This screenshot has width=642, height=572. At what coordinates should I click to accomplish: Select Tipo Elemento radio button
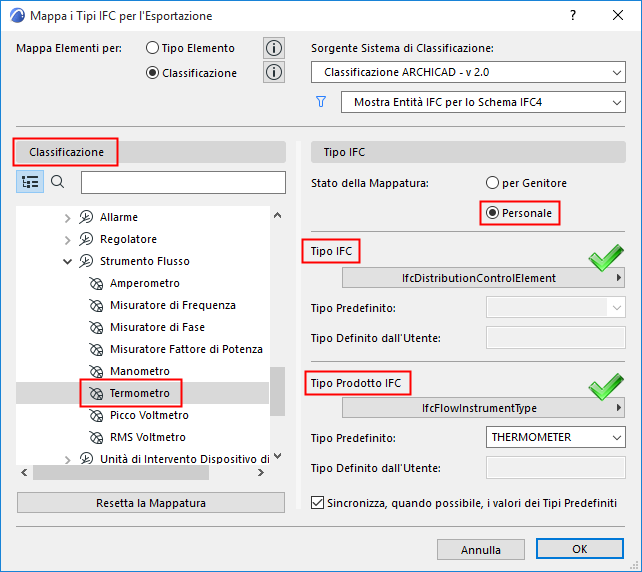[x=152, y=48]
